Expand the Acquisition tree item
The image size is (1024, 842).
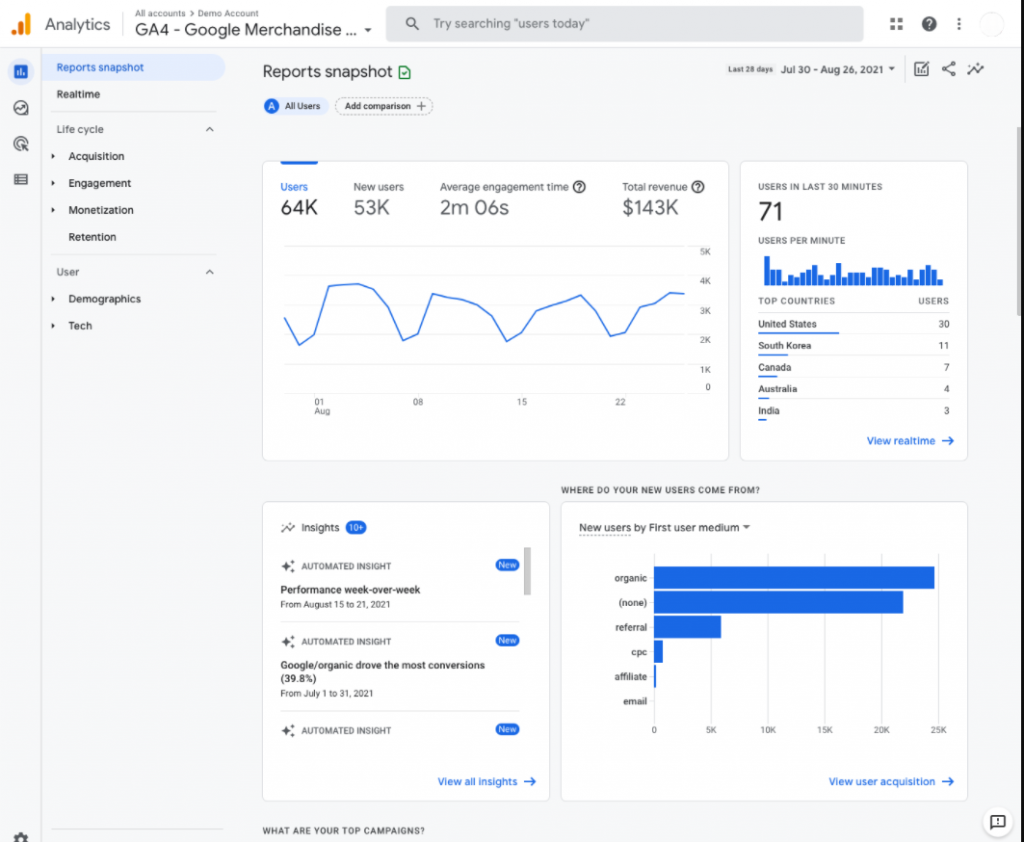coord(96,156)
